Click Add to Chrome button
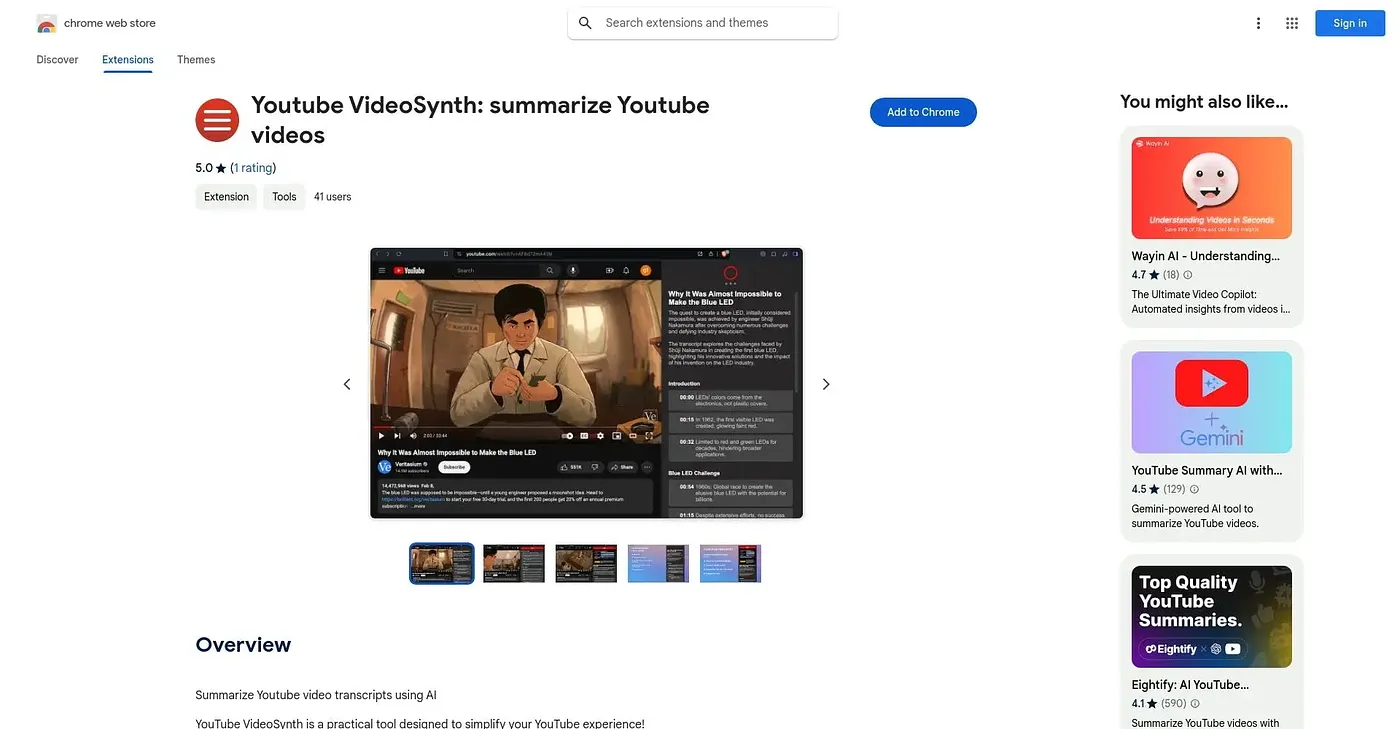Viewport: 1400px width, 729px height. 923,112
